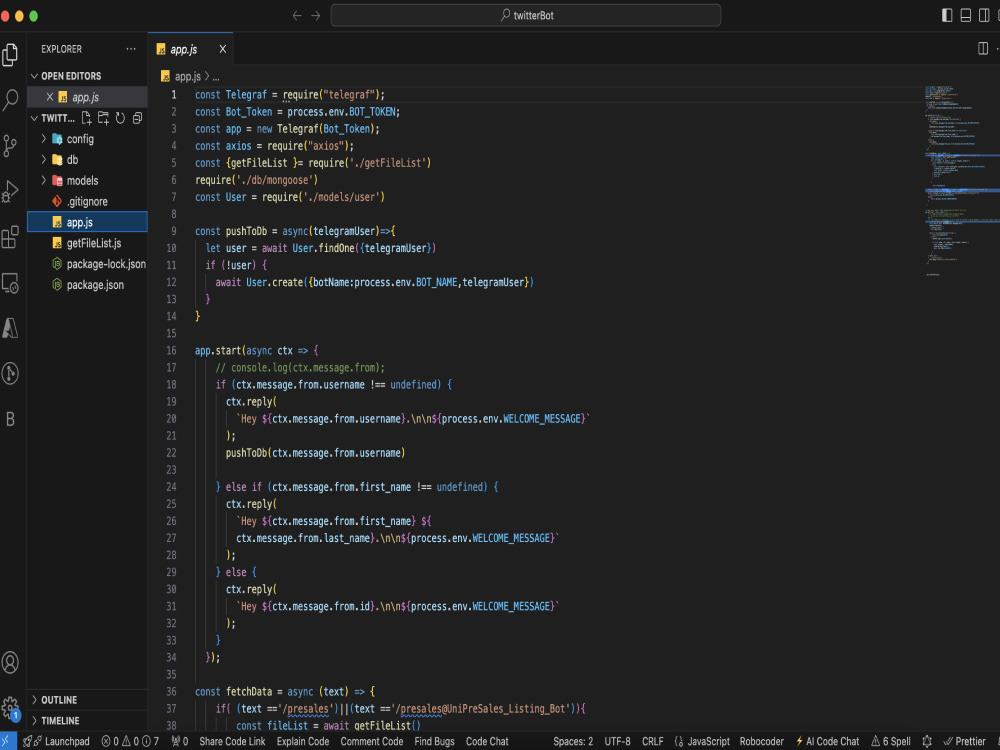
Task: Expand the Timeline section
Action: pyautogui.click(x=87, y=721)
